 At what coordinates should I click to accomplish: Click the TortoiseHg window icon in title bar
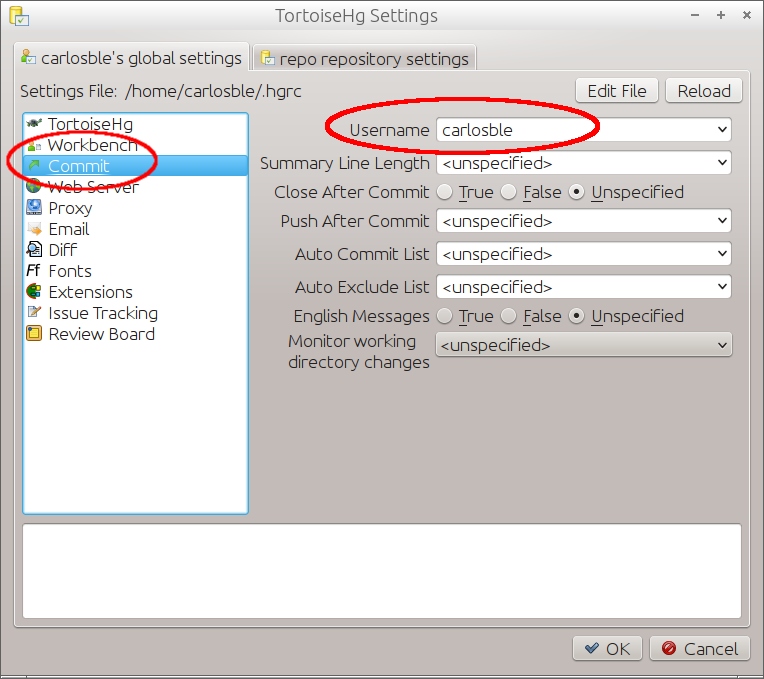click(x=19, y=16)
